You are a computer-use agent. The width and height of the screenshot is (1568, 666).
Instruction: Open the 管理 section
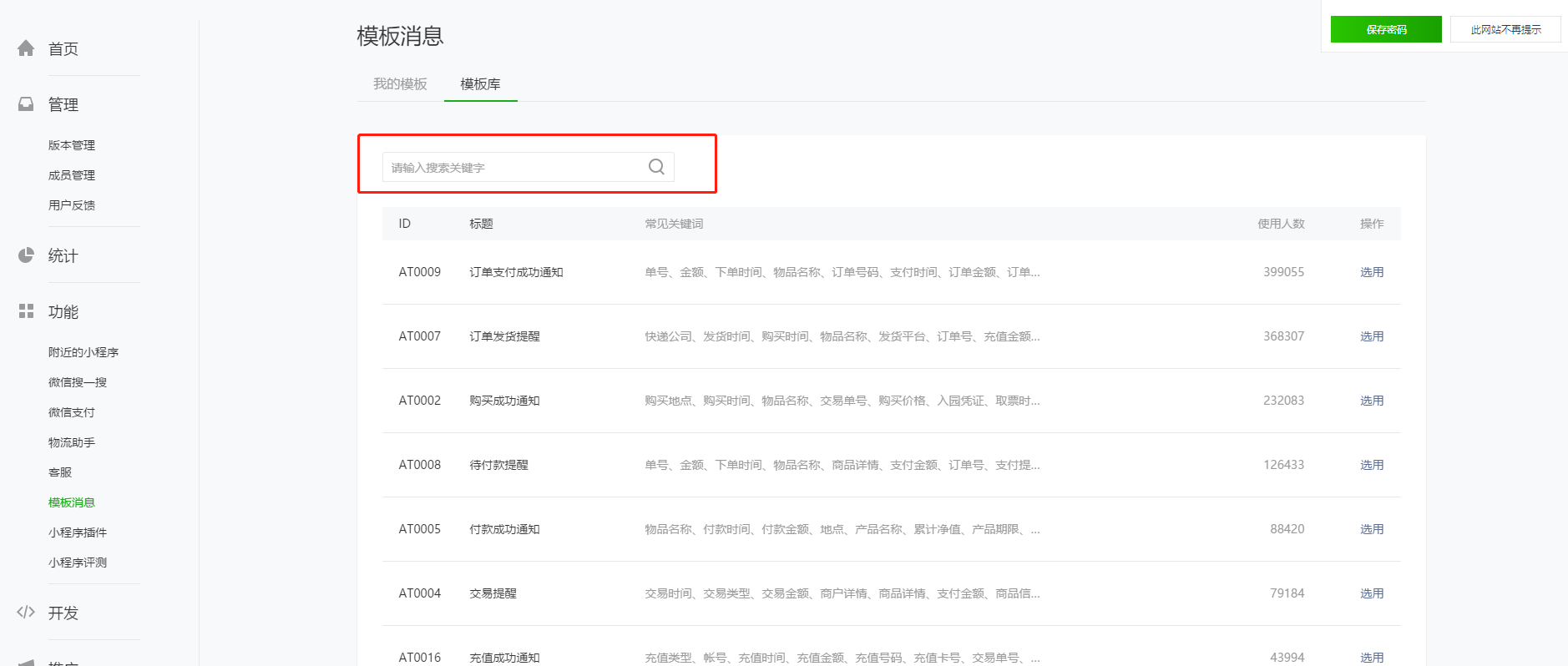tap(63, 104)
